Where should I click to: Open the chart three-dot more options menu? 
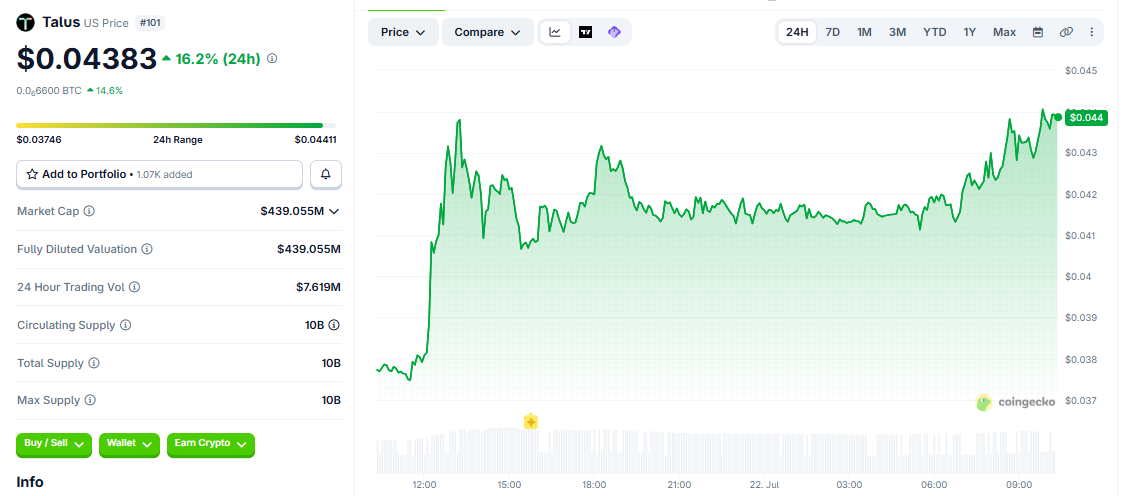coord(1091,32)
